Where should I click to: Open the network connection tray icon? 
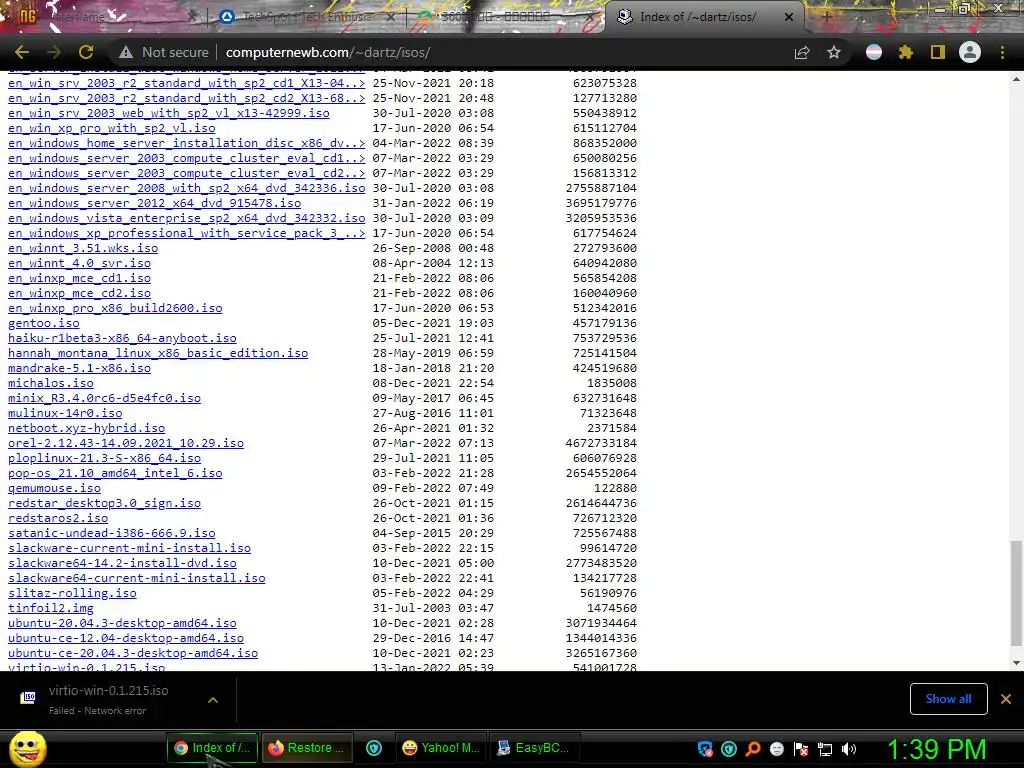(x=825, y=749)
